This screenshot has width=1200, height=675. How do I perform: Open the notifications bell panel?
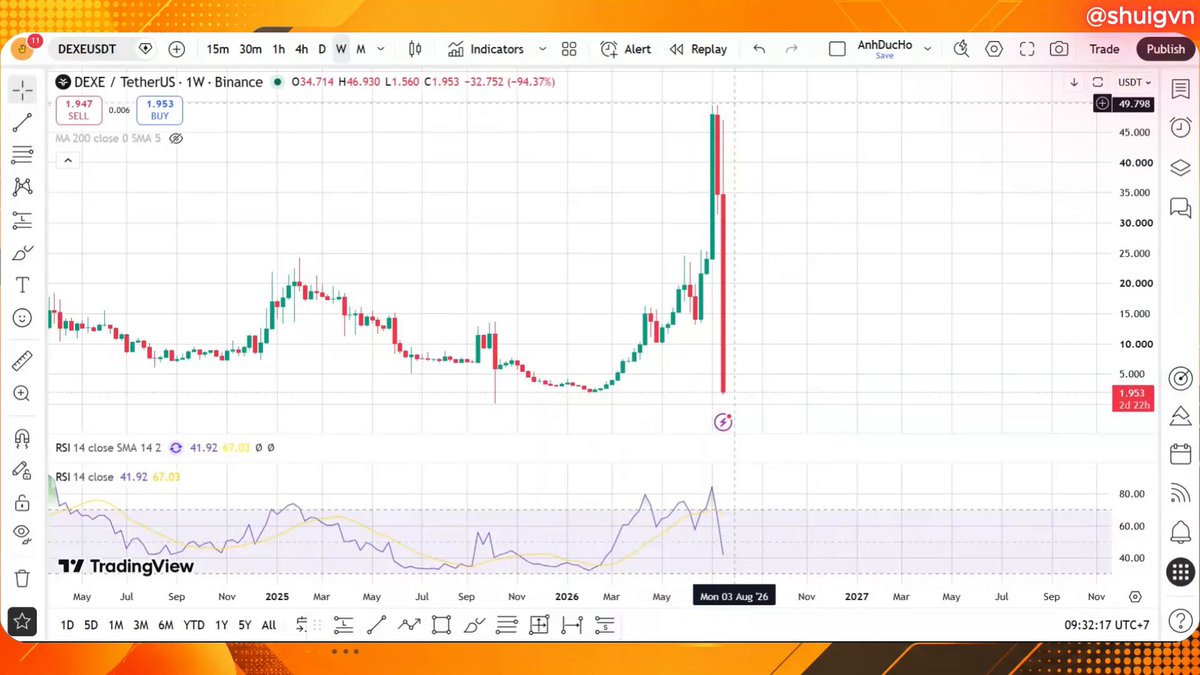click(x=1180, y=532)
